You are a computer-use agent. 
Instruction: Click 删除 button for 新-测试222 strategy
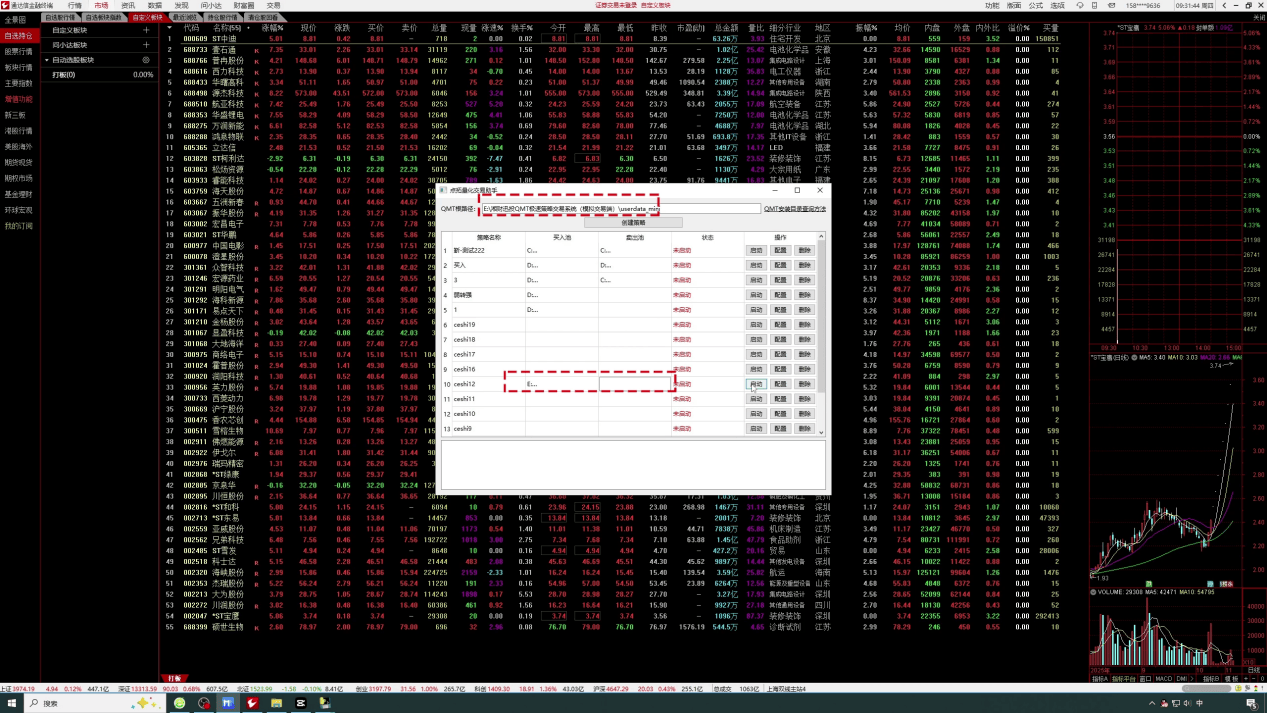(805, 251)
